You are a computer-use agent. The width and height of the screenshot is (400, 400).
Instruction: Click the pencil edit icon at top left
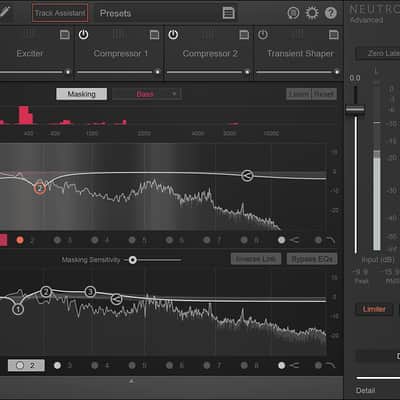(x=5, y=12)
